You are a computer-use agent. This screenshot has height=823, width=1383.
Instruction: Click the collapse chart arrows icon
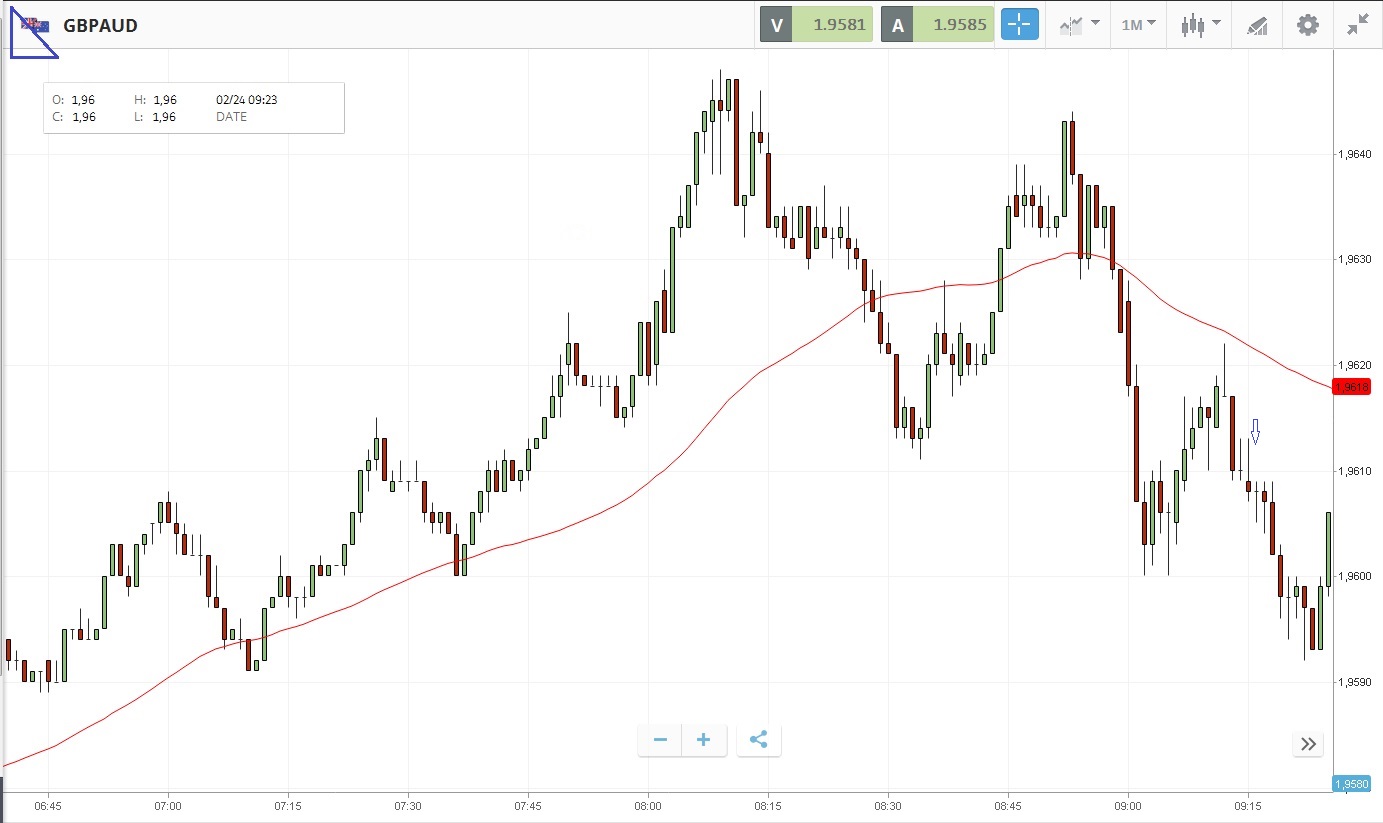1357,25
